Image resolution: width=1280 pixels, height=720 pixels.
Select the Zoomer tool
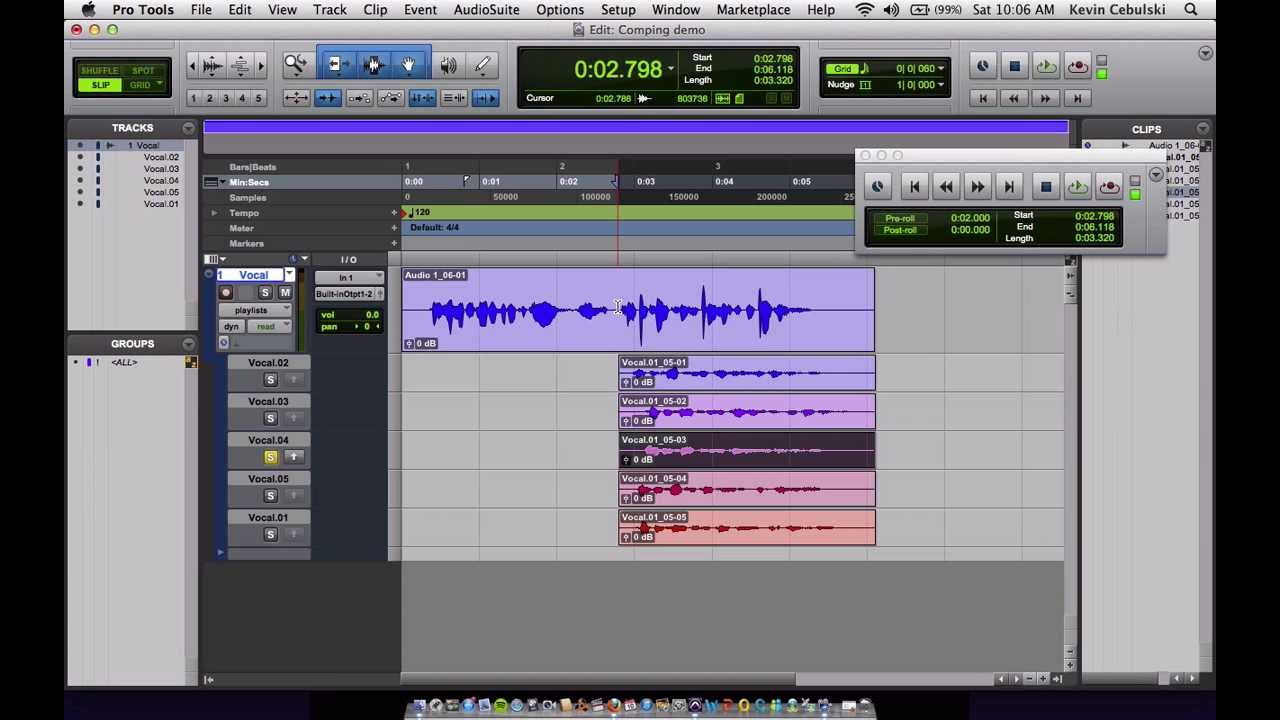point(296,66)
